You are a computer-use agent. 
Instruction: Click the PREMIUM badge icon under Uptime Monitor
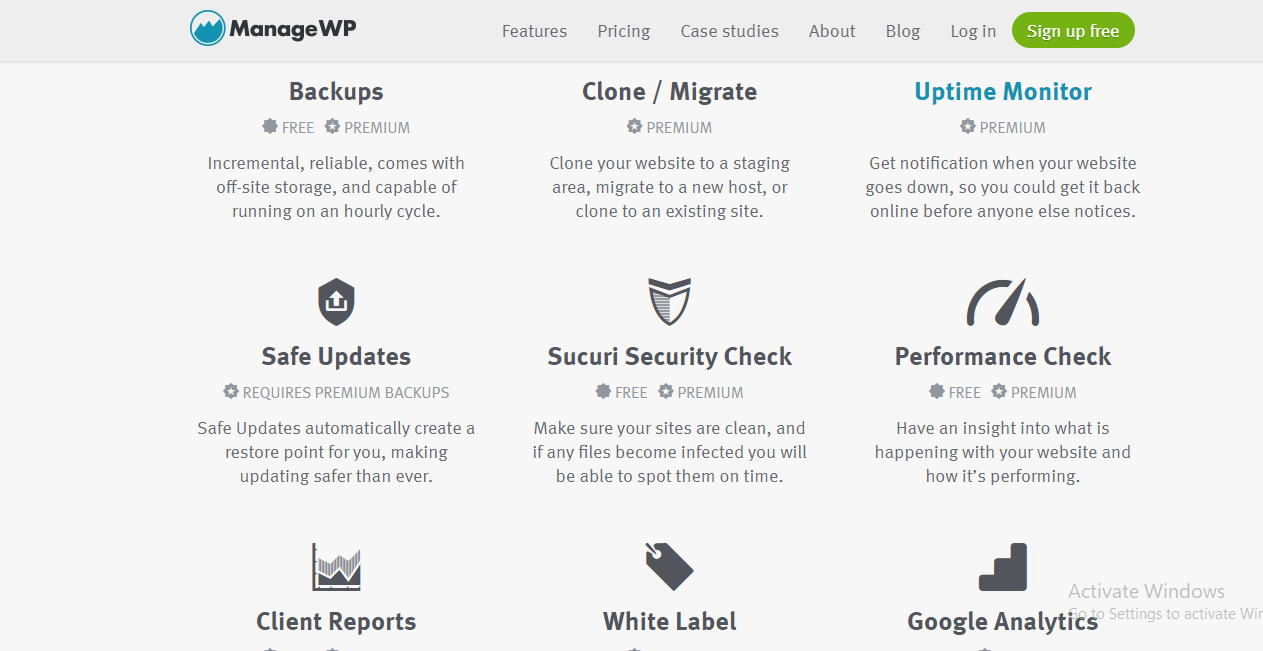pos(967,127)
